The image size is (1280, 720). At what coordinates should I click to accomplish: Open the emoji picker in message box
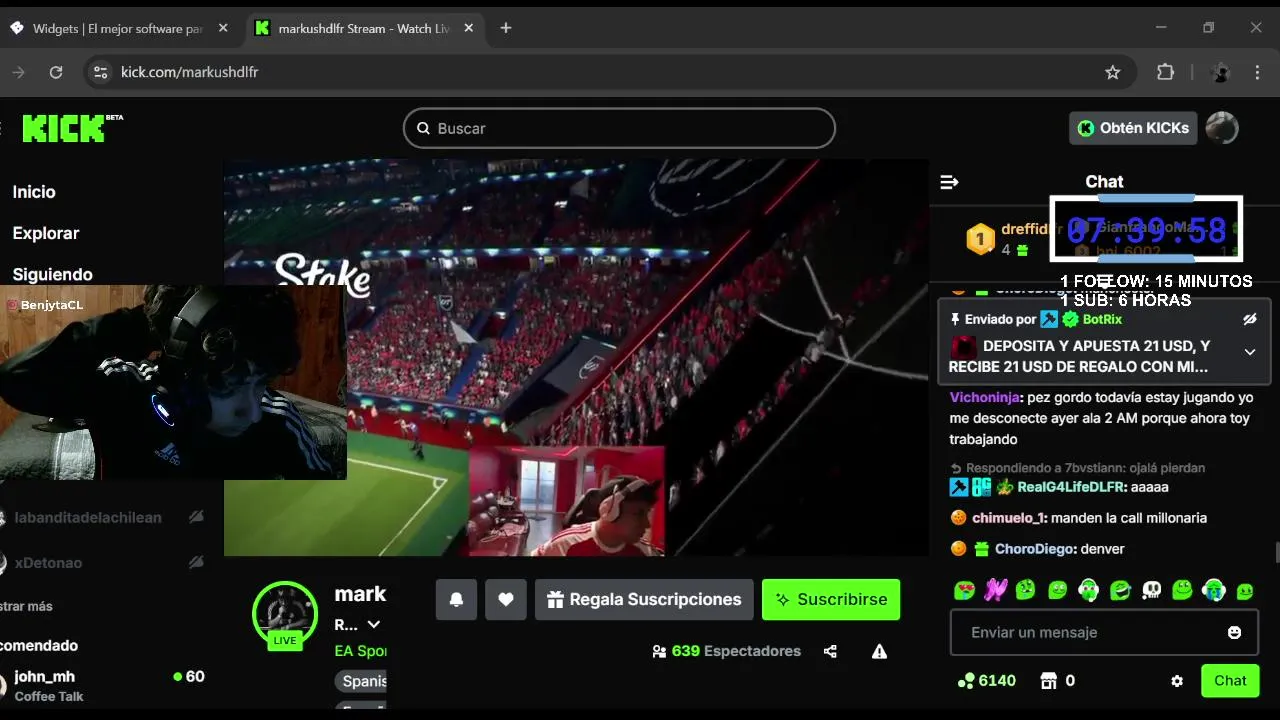(x=1234, y=633)
